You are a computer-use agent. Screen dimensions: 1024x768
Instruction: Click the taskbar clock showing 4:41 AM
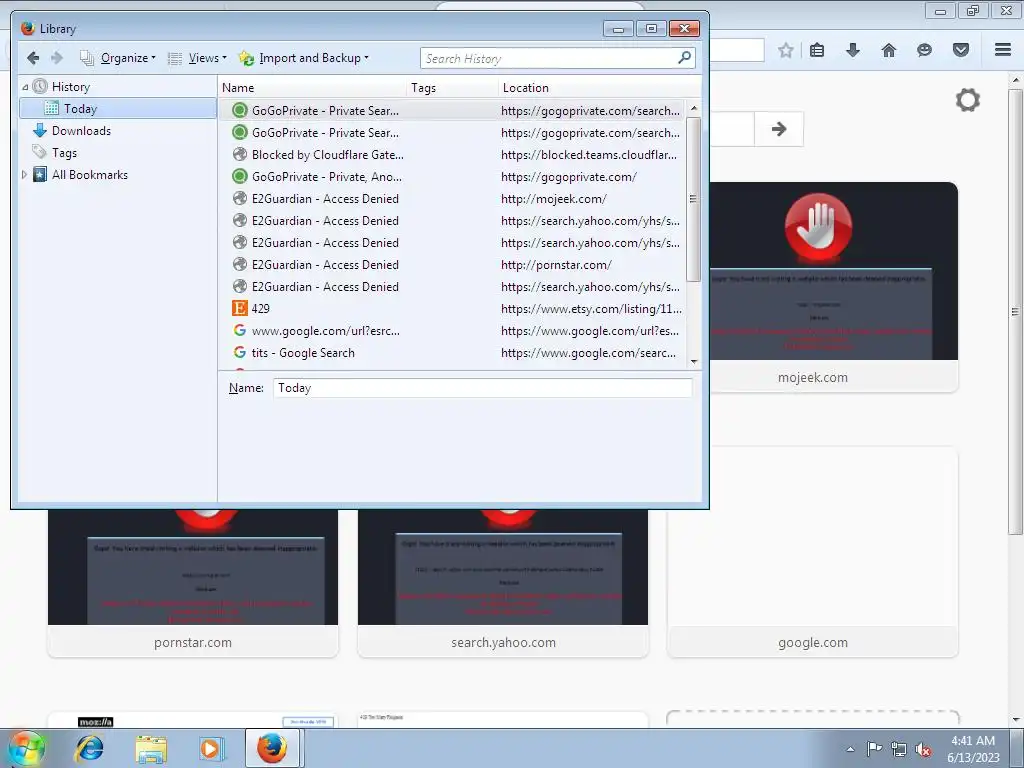point(973,749)
